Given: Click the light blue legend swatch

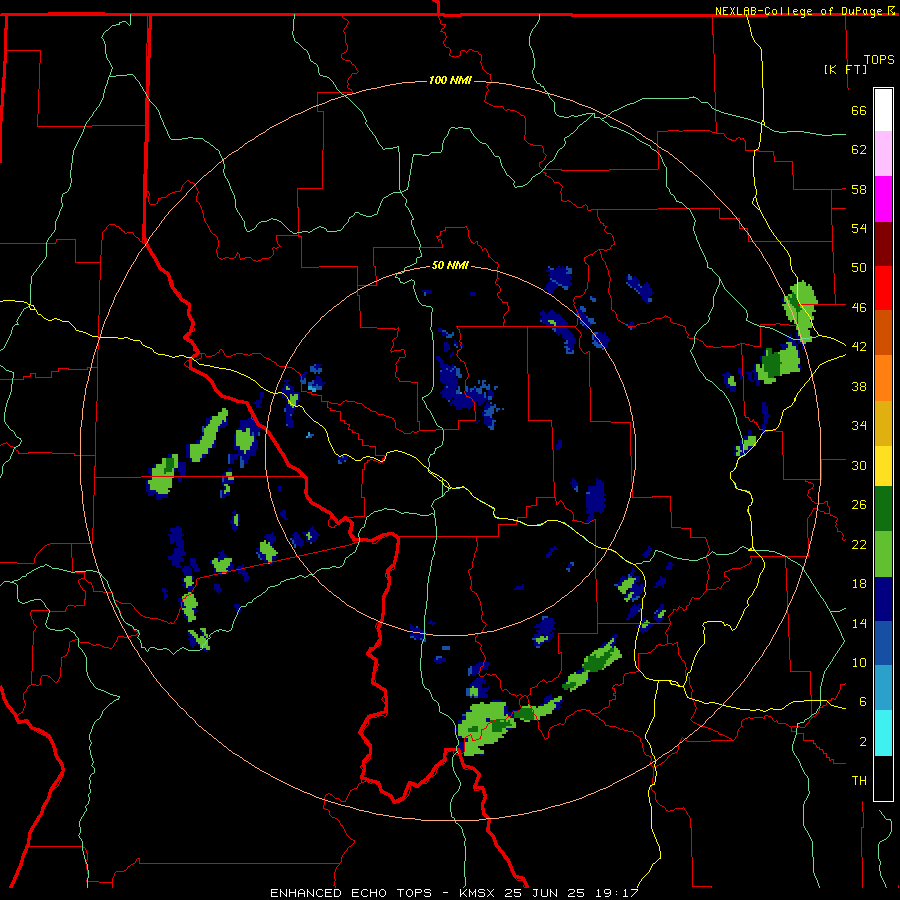Looking at the screenshot, I should click(x=883, y=688).
